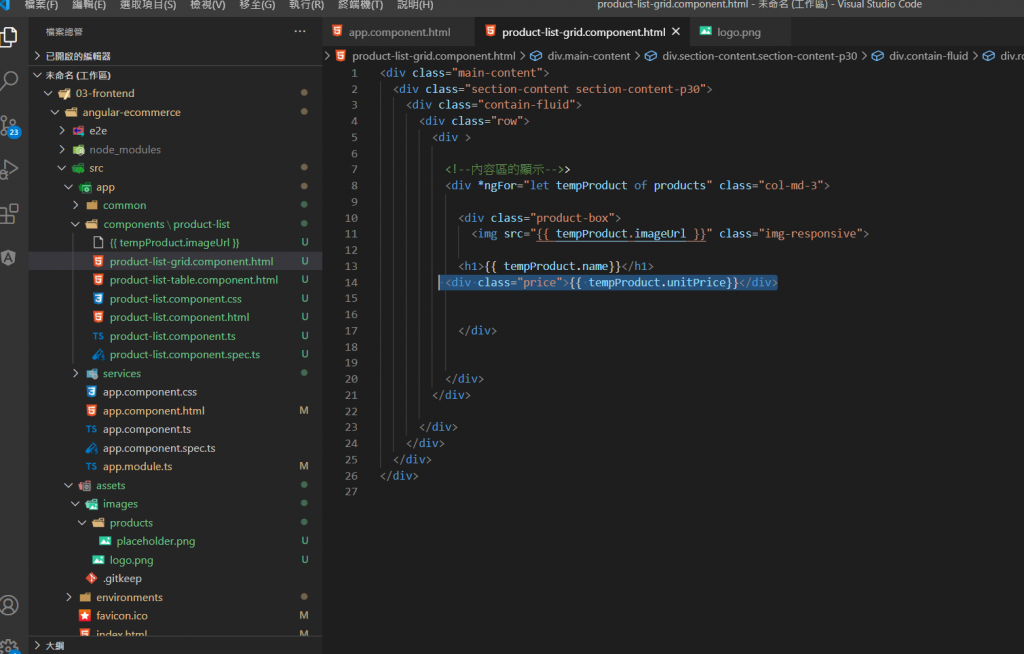This screenshot has height=654, width=1024.
Task: Open Source Control with the 23 badge
Action: tap(10, 126)
